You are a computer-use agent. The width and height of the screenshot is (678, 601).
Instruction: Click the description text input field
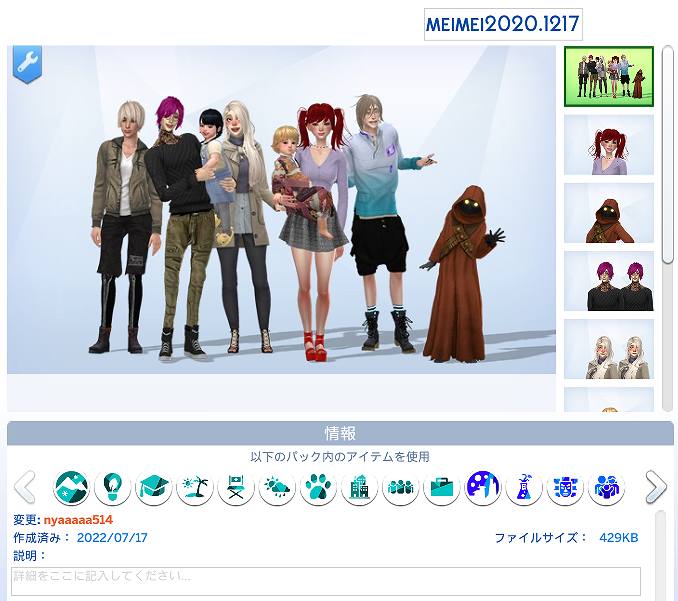325,581
